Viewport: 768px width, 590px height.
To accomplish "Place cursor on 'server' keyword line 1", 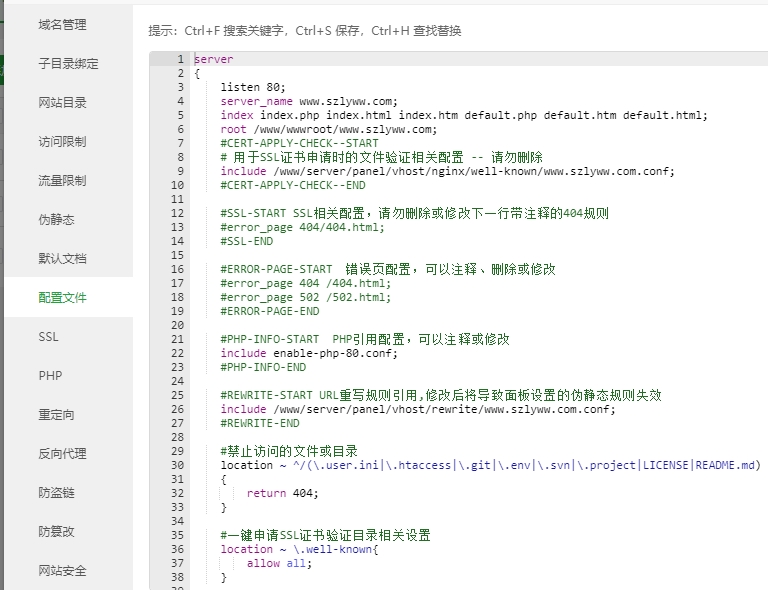I will point(214,59).
